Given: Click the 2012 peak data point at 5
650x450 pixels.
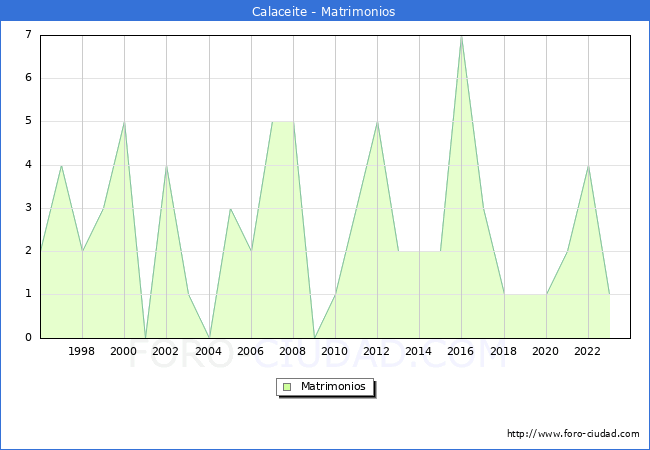Looking at the screenshot, I should click(377, 122).
